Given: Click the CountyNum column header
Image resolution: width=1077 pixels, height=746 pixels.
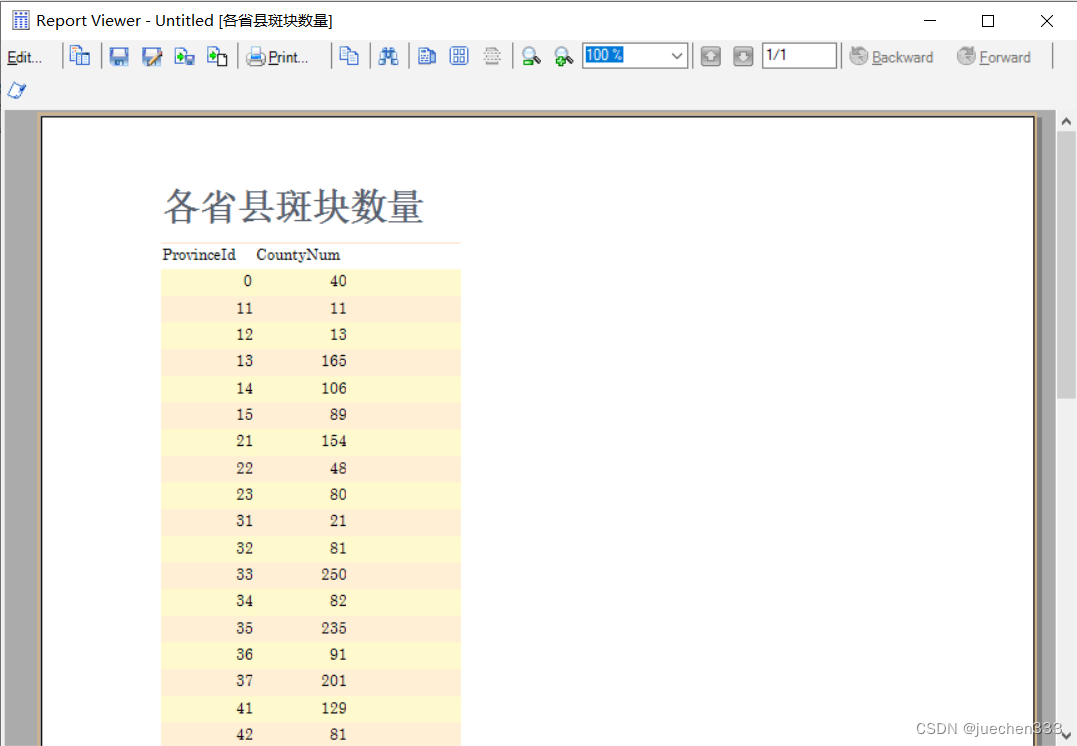Looking at the screenshot, I should [x=298, y=255].
